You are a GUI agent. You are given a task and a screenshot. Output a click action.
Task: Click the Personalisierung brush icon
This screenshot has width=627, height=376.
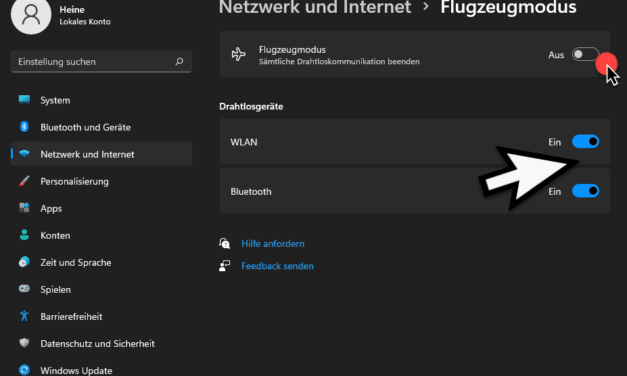(24, 181)
